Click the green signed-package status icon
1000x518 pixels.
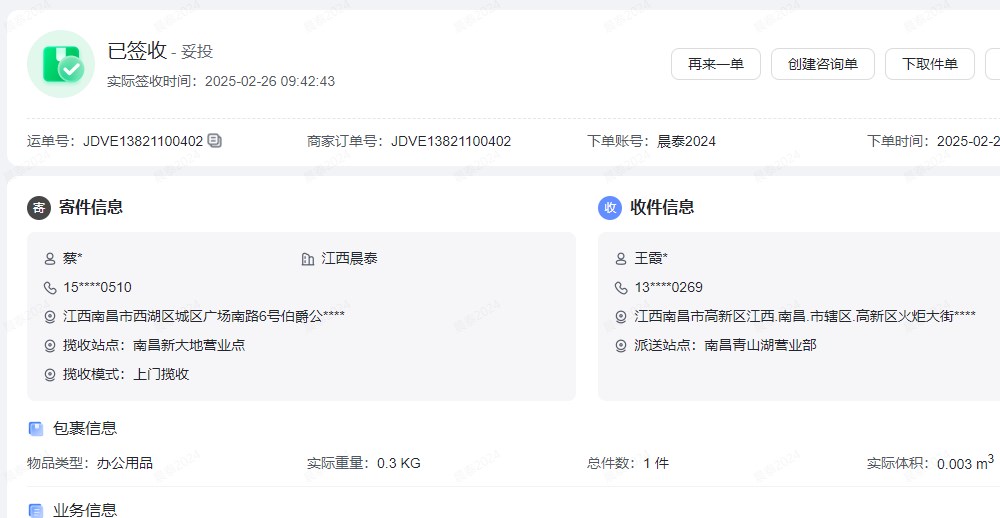(x=61, y=64)
